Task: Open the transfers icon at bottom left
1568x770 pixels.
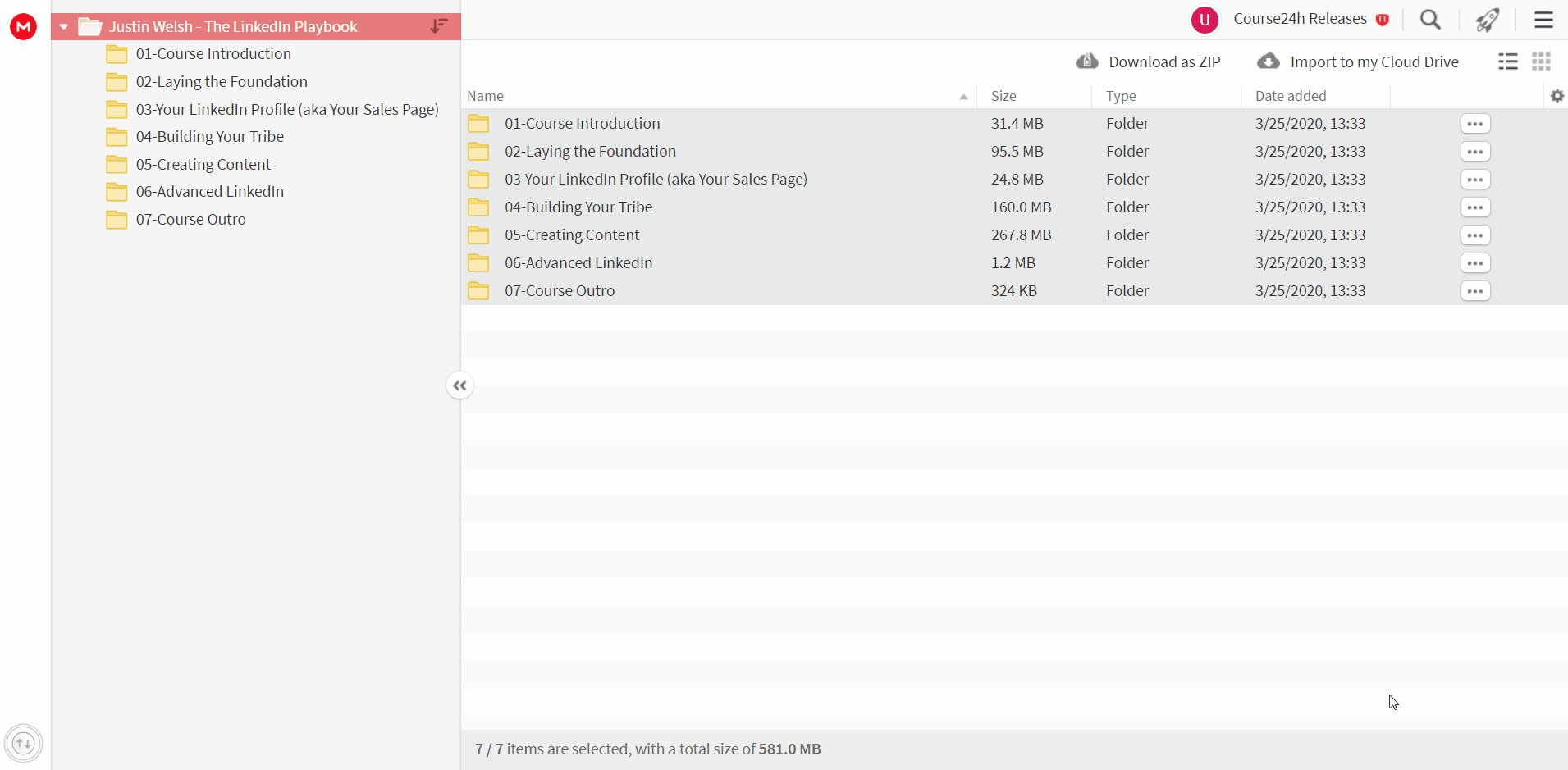Action: 23,744
